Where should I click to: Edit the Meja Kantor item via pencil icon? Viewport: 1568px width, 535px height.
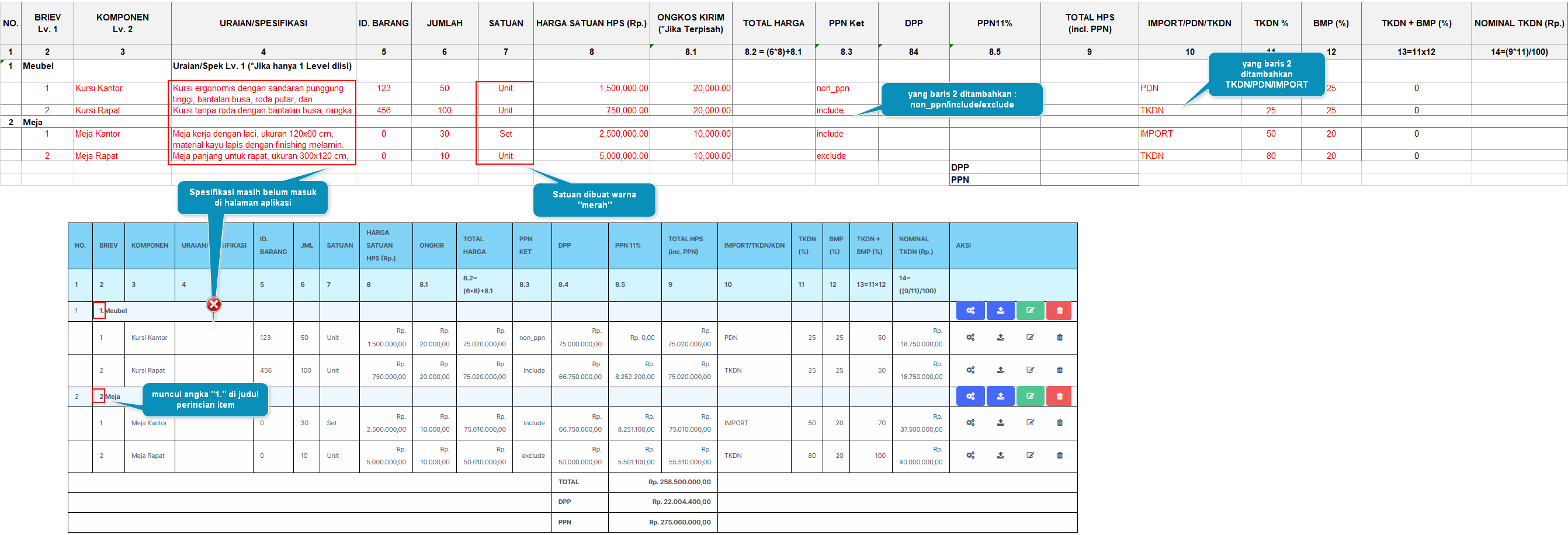click(x=1030, y=422)
